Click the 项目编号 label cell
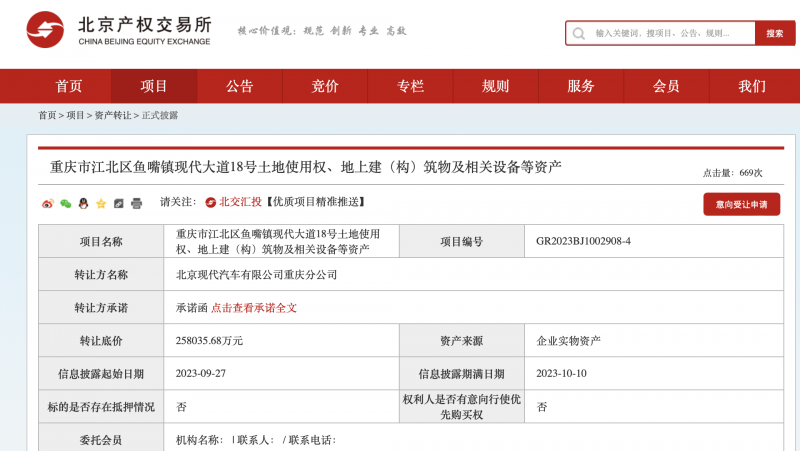 462,241
